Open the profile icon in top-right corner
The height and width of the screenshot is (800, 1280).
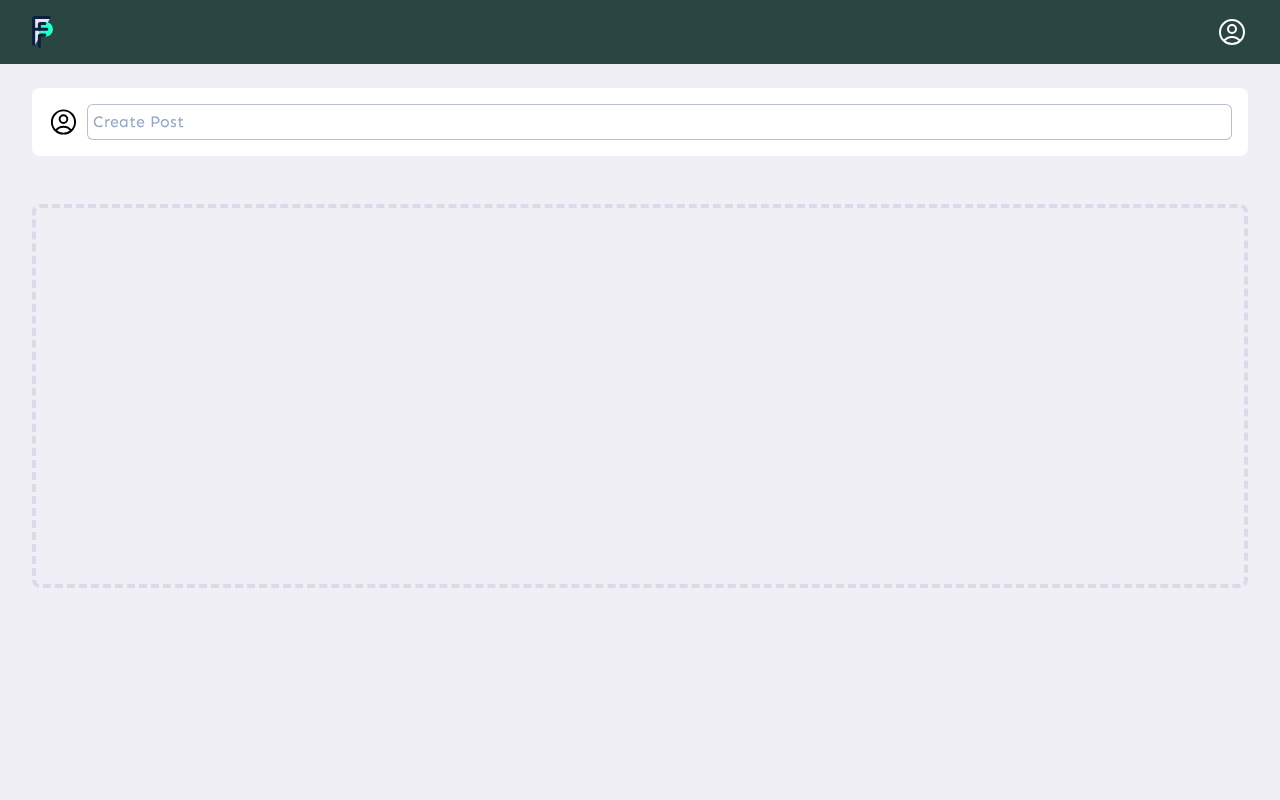pos(1232,32)
